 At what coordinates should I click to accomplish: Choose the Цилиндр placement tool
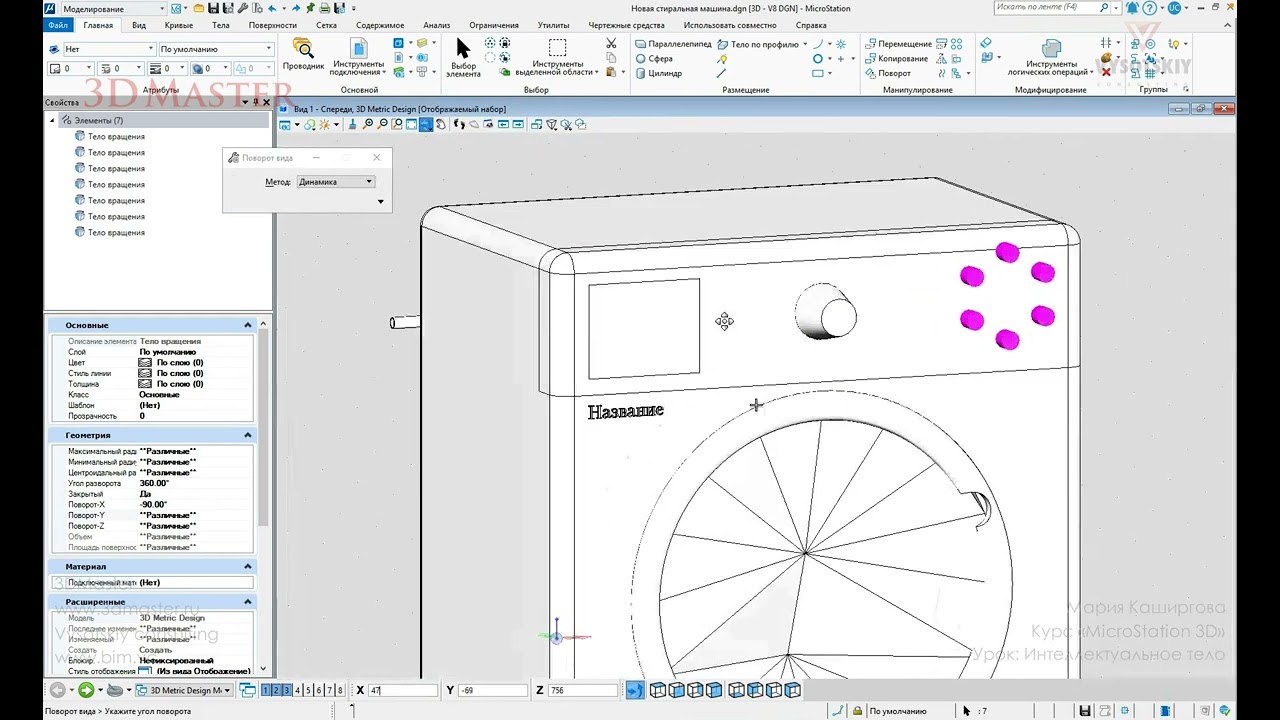click(664, 73)
